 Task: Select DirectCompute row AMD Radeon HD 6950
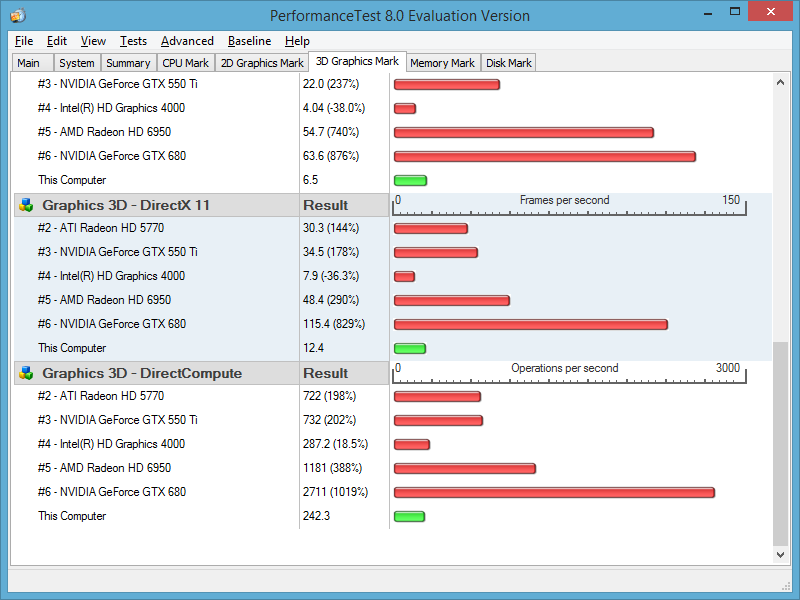393,468
